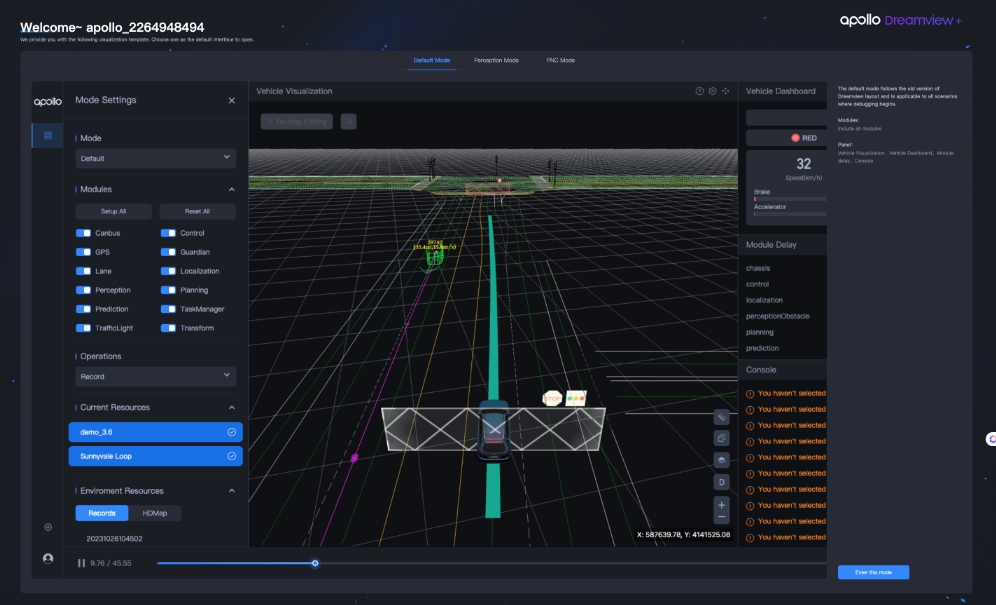Image resolution: width=996 pixels, height=605 pixels.
Task: Click the check icon on demo_3.6
Action: coord(232,432)
